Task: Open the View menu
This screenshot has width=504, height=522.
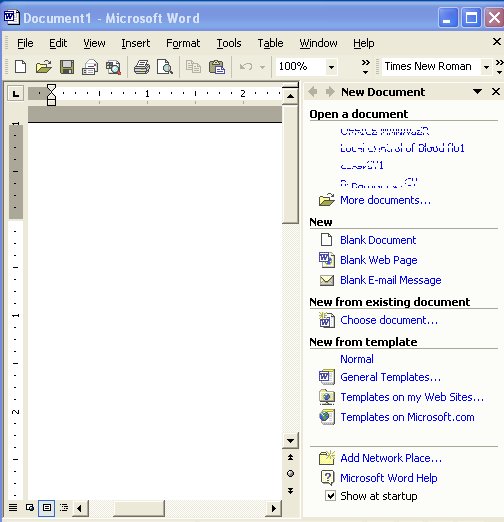Action: (x=94, y=43)
